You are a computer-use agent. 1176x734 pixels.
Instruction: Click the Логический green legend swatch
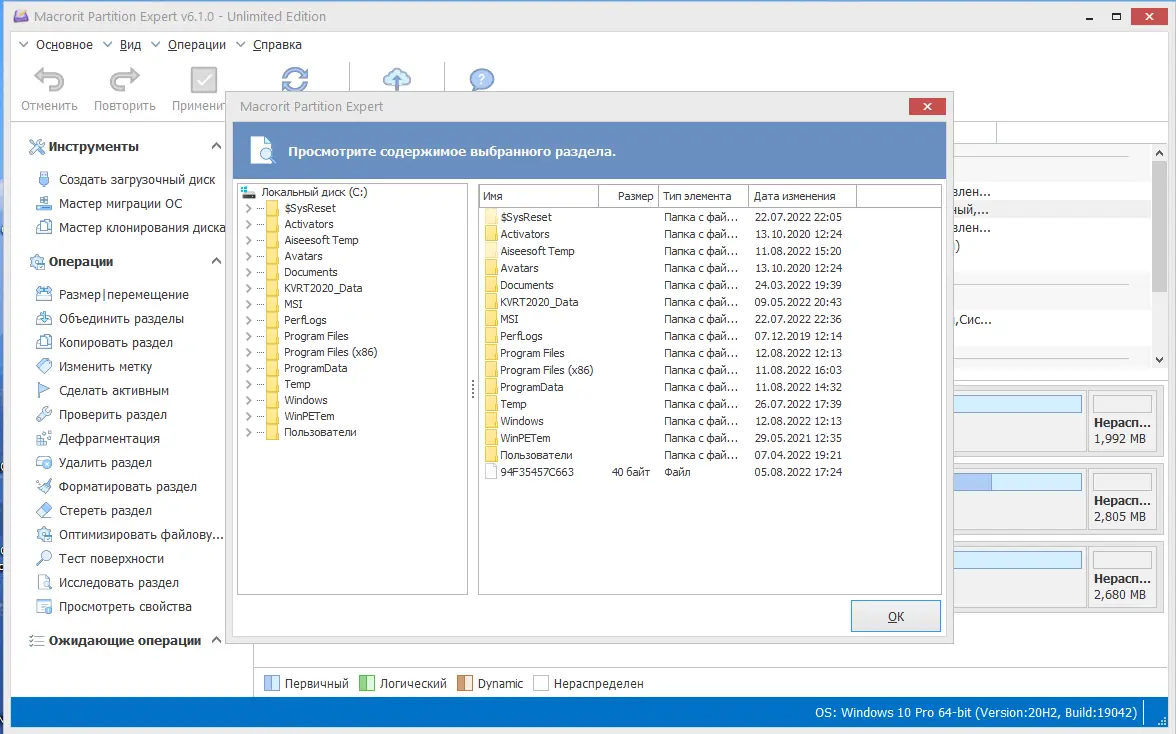367,683
